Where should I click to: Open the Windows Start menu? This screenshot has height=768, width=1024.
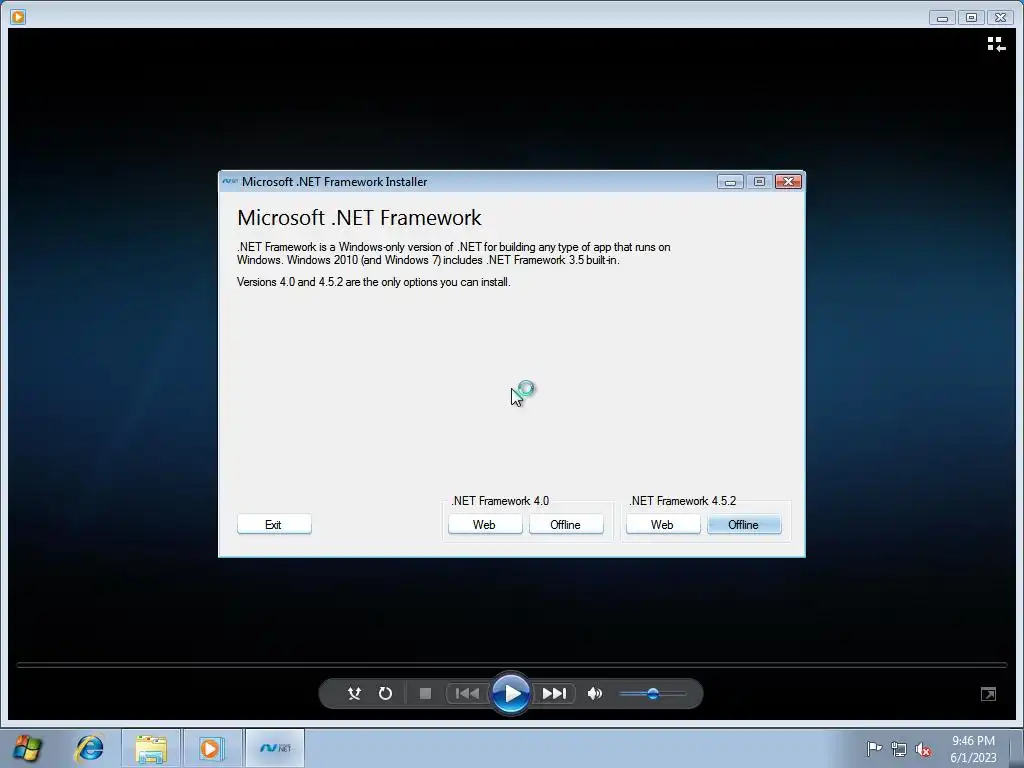[x=27, y=748]
